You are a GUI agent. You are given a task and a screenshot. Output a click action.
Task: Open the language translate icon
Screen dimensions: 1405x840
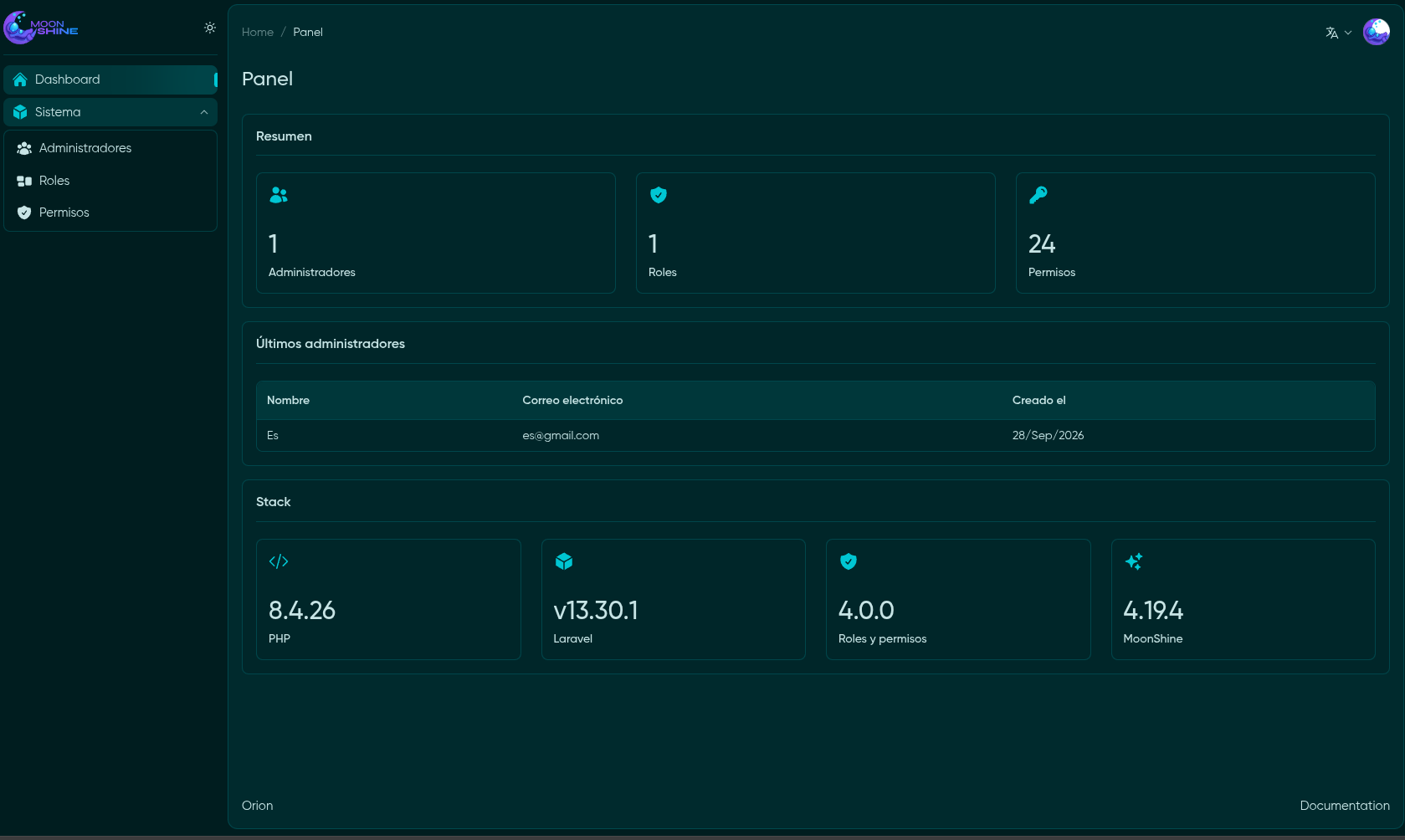[1332, 33]
